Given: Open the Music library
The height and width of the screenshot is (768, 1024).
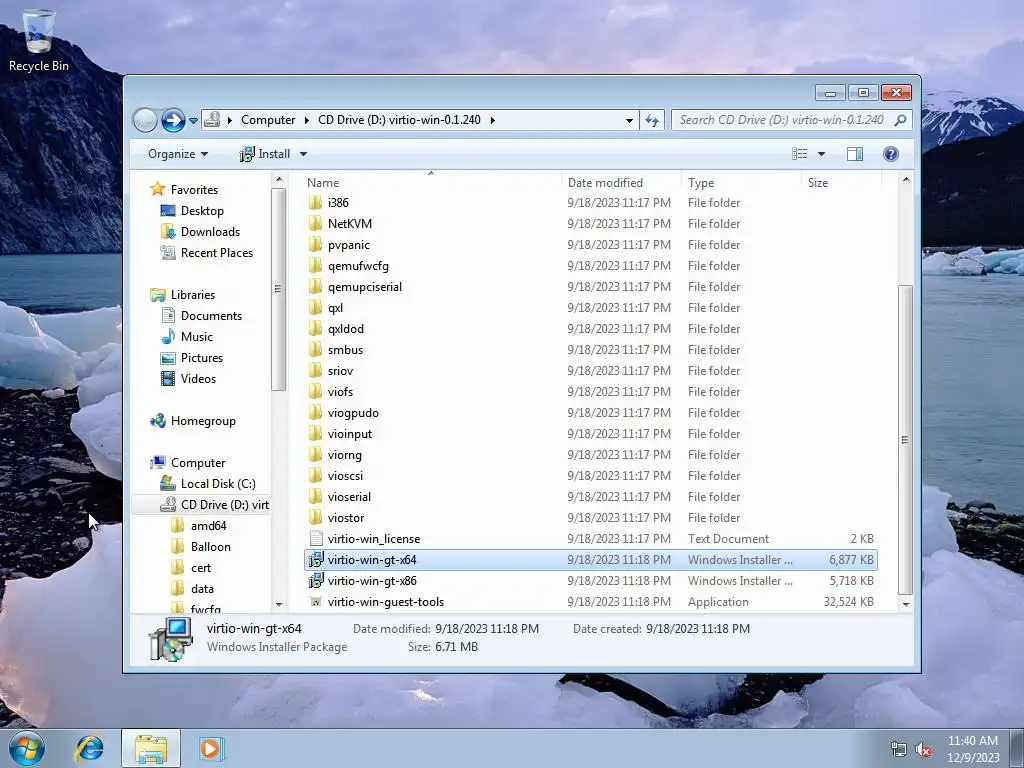Looking at the screenshot, I should 187,336.
